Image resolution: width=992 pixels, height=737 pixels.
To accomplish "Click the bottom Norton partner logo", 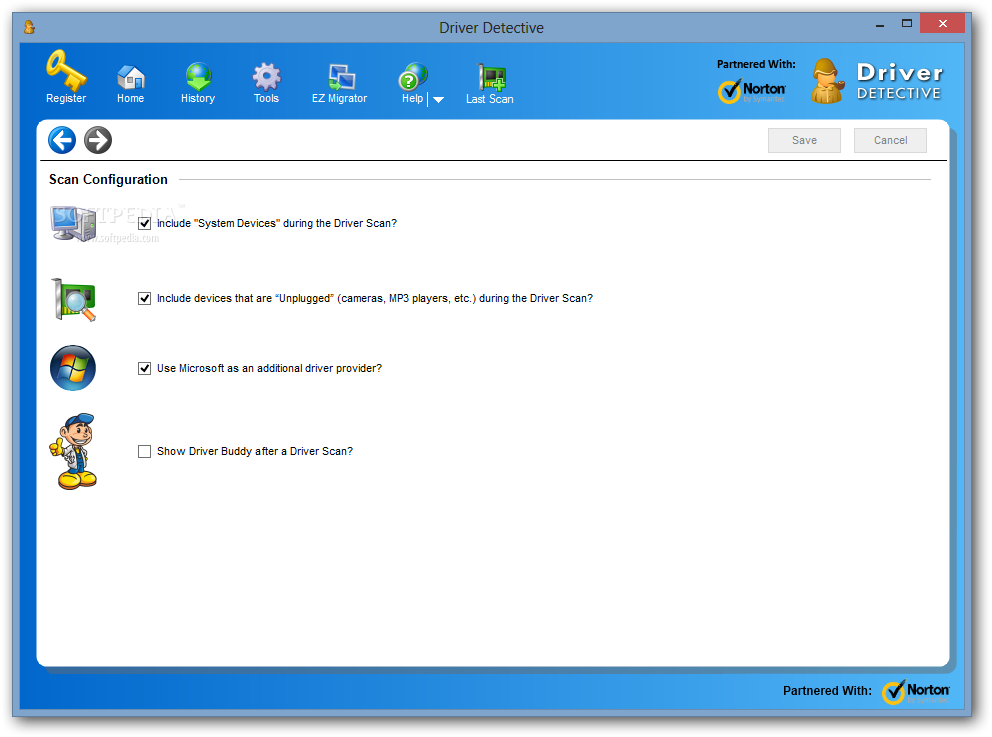I will [915, 691].
